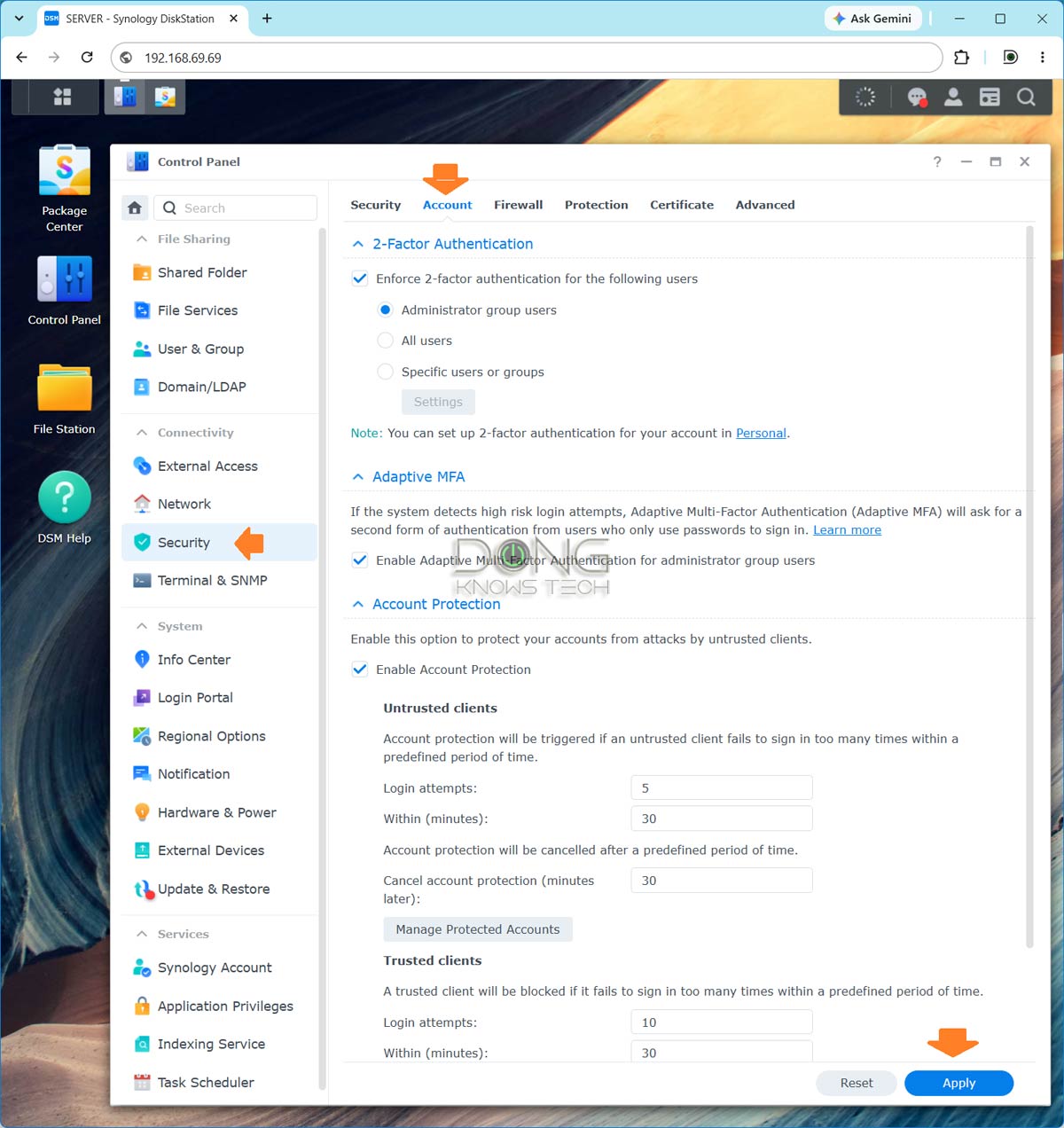1064x1128 pixels.
Task: Open the Adaptive MFA Learn more link
Action: pos(848,529)
